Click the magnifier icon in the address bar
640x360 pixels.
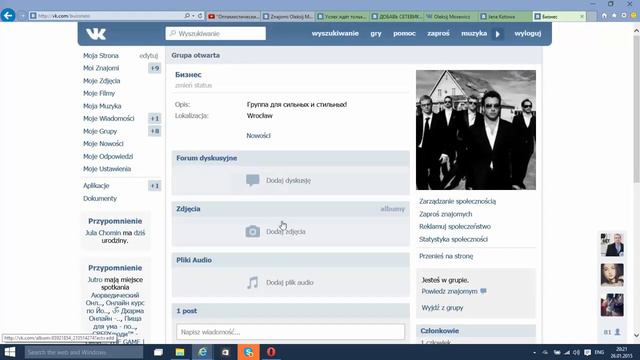[x=187, y=16]
